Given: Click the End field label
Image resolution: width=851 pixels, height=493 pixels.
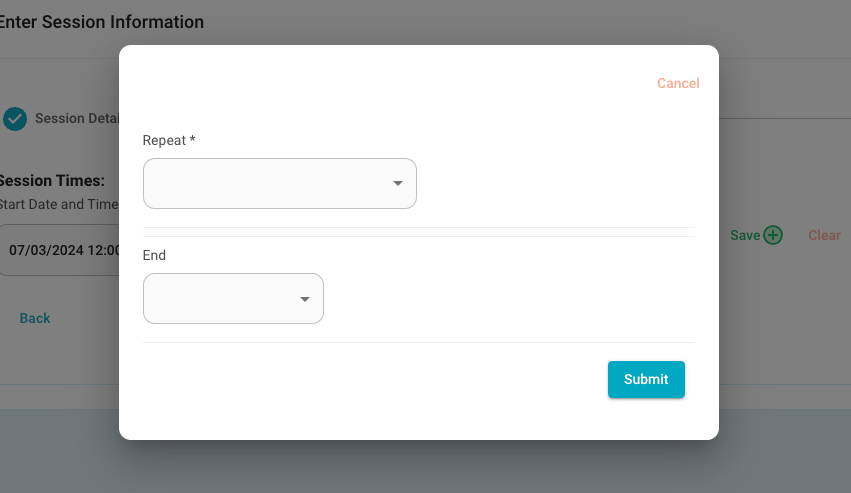Looking at the screenshot, I should tap(154, 255).
